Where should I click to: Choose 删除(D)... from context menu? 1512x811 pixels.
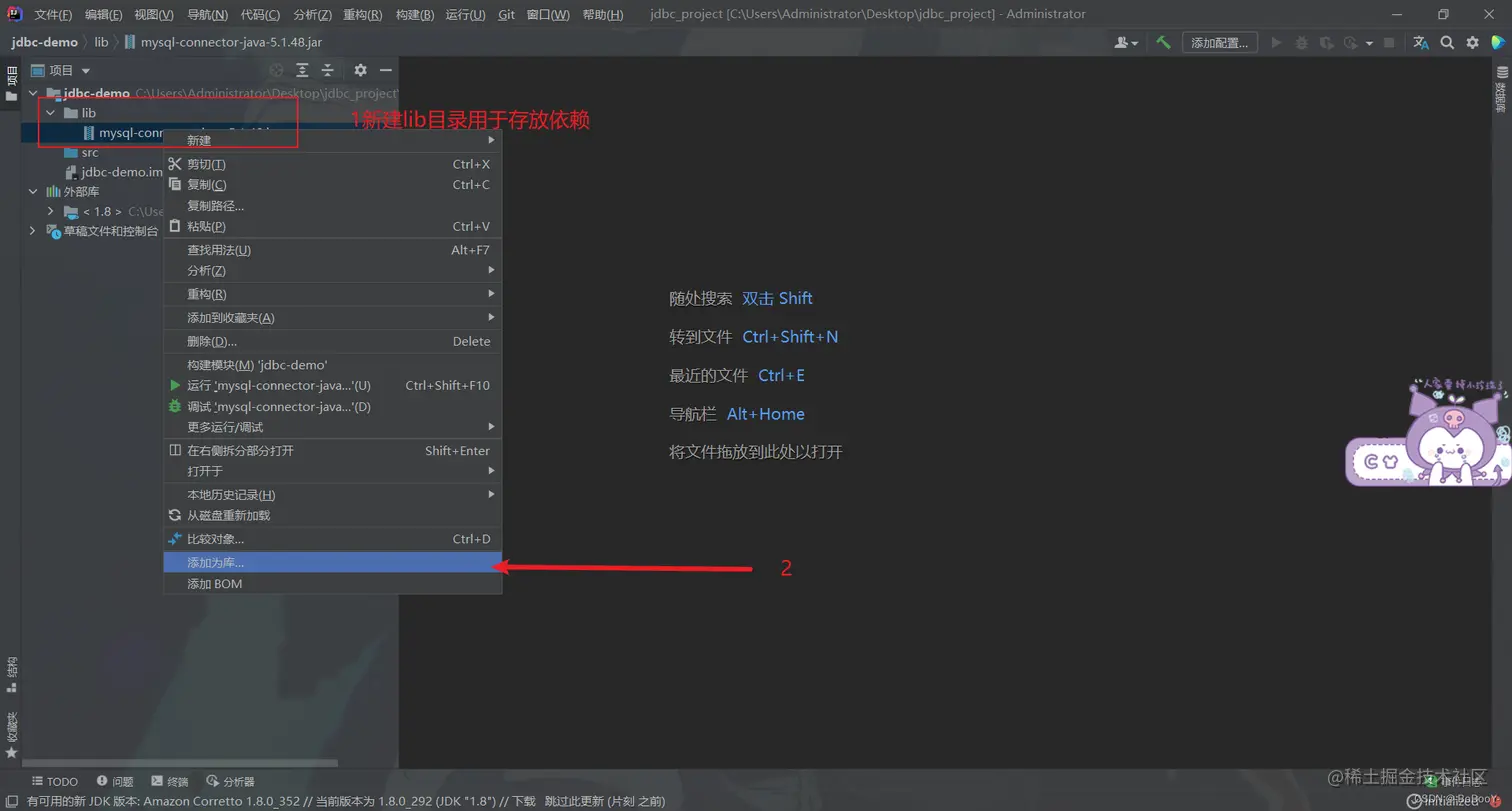[332, 341]
